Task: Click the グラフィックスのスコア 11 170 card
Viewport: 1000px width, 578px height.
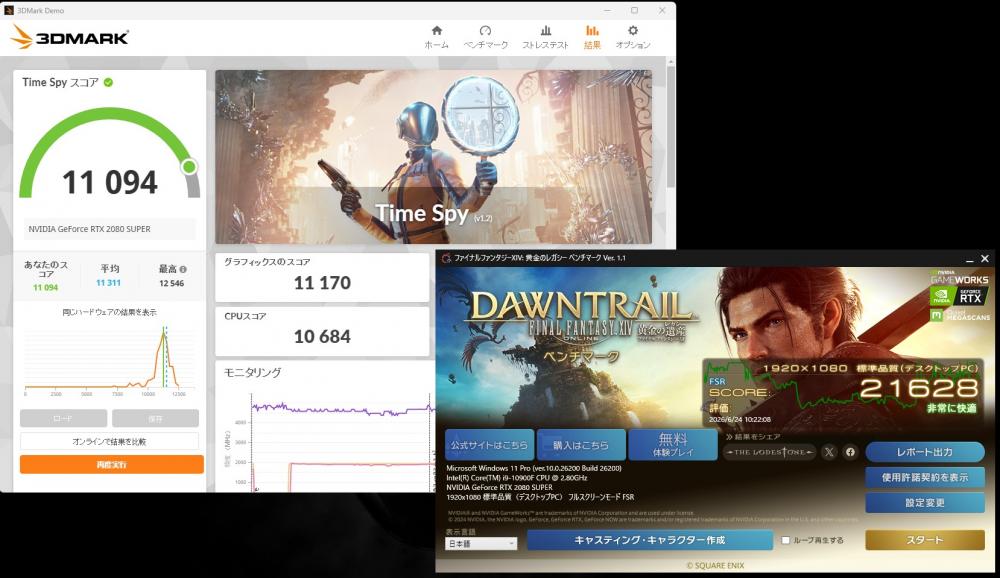Action: pyautogui.click(x=322, y=277)
